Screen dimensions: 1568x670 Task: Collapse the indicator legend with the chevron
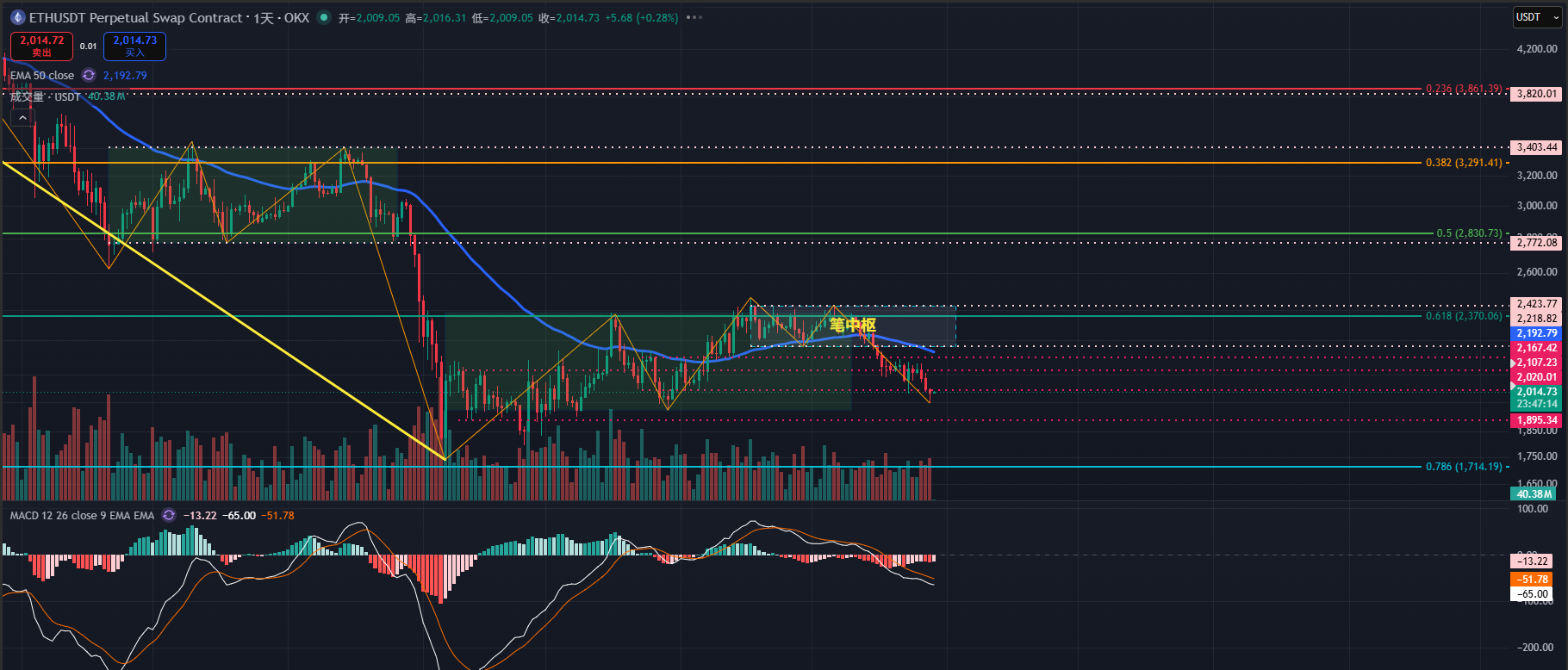click(22, 118)
